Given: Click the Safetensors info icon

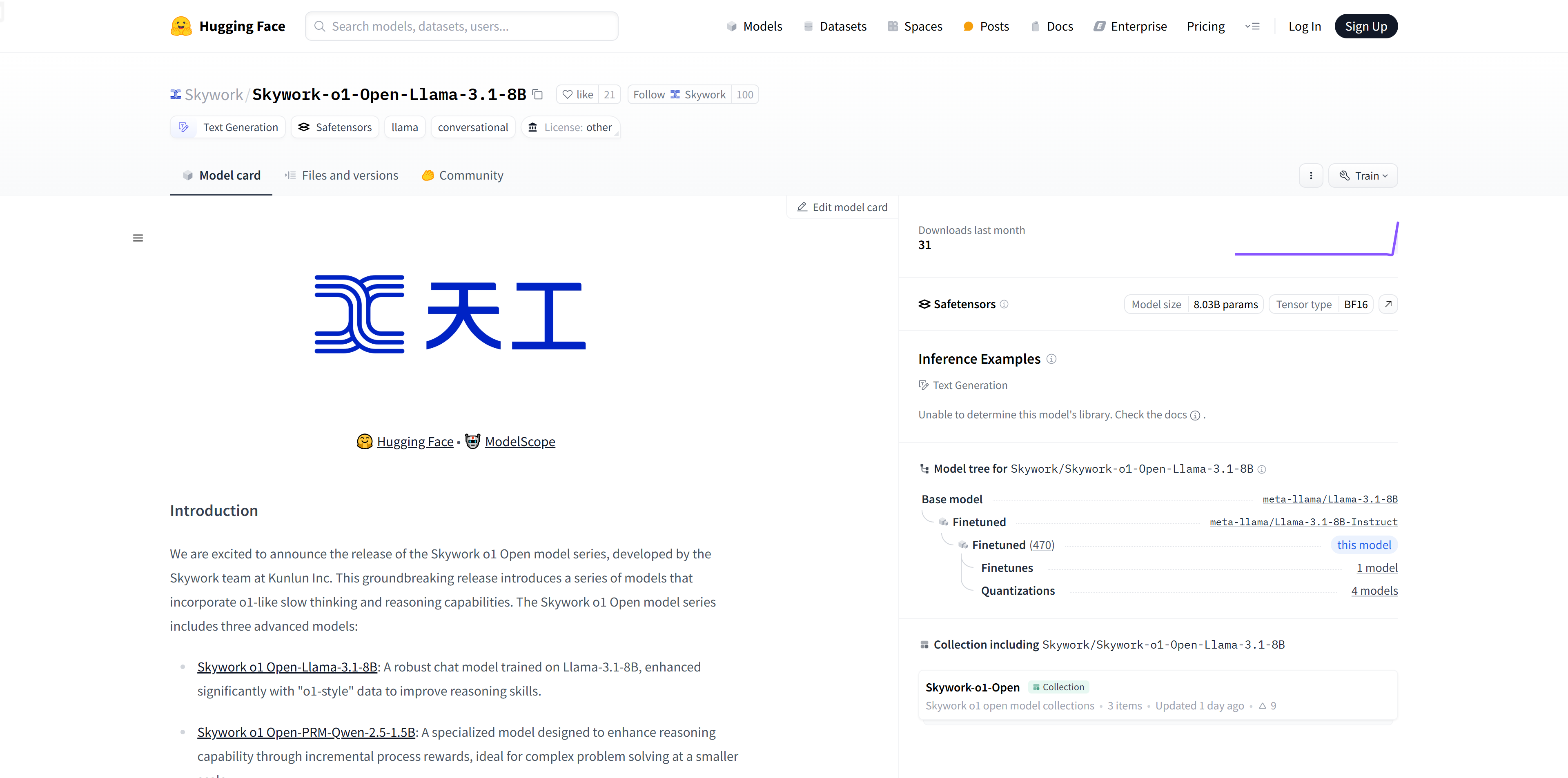Looking at the screenshot, I should click(1004, 304).
